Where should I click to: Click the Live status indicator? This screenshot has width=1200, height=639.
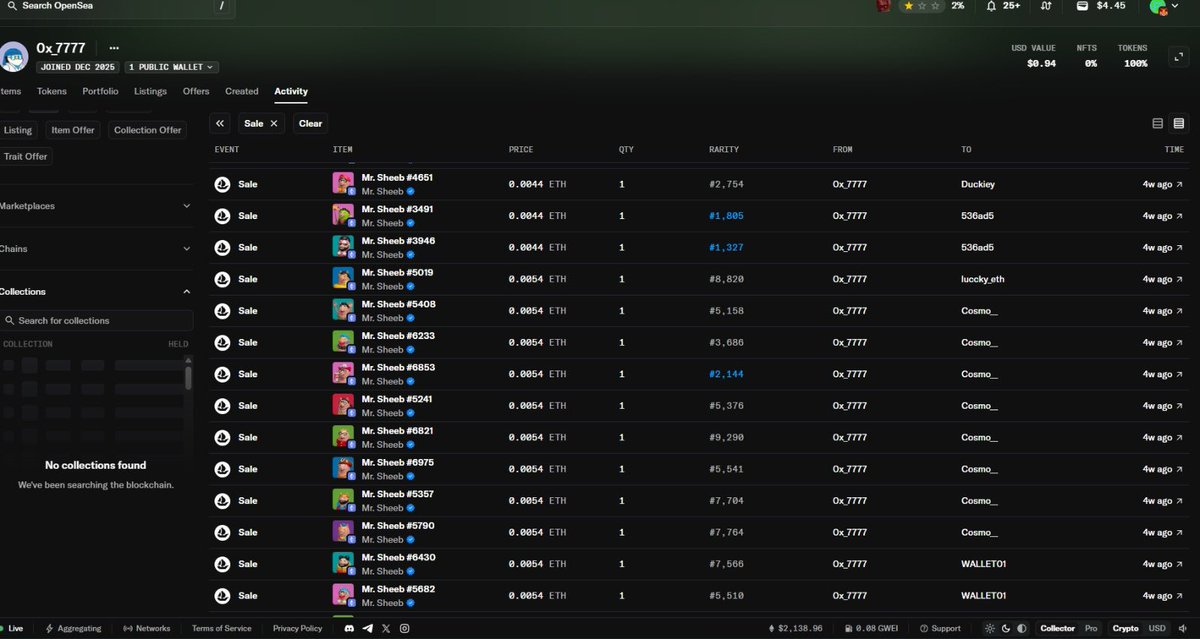(x=12, y=628)
